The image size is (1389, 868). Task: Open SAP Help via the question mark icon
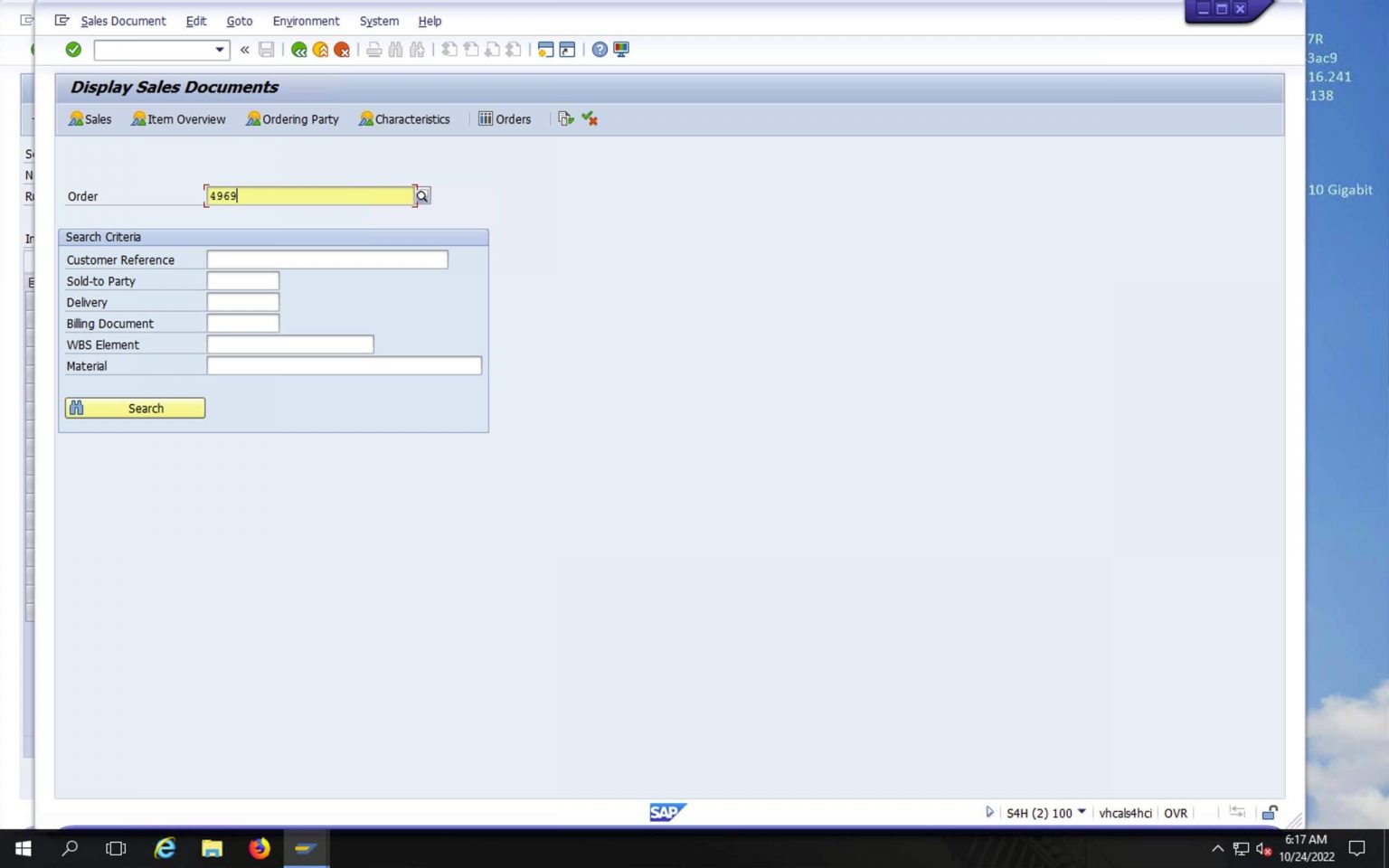pos(599,50)
